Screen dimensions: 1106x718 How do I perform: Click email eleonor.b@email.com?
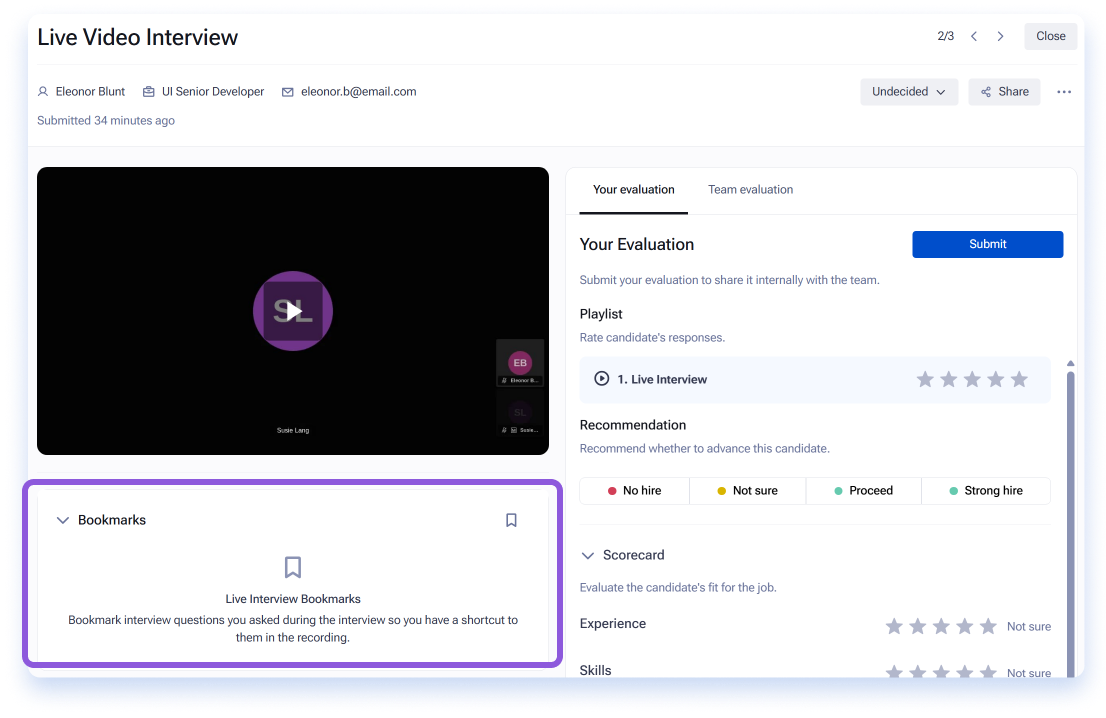coord(358,92)
